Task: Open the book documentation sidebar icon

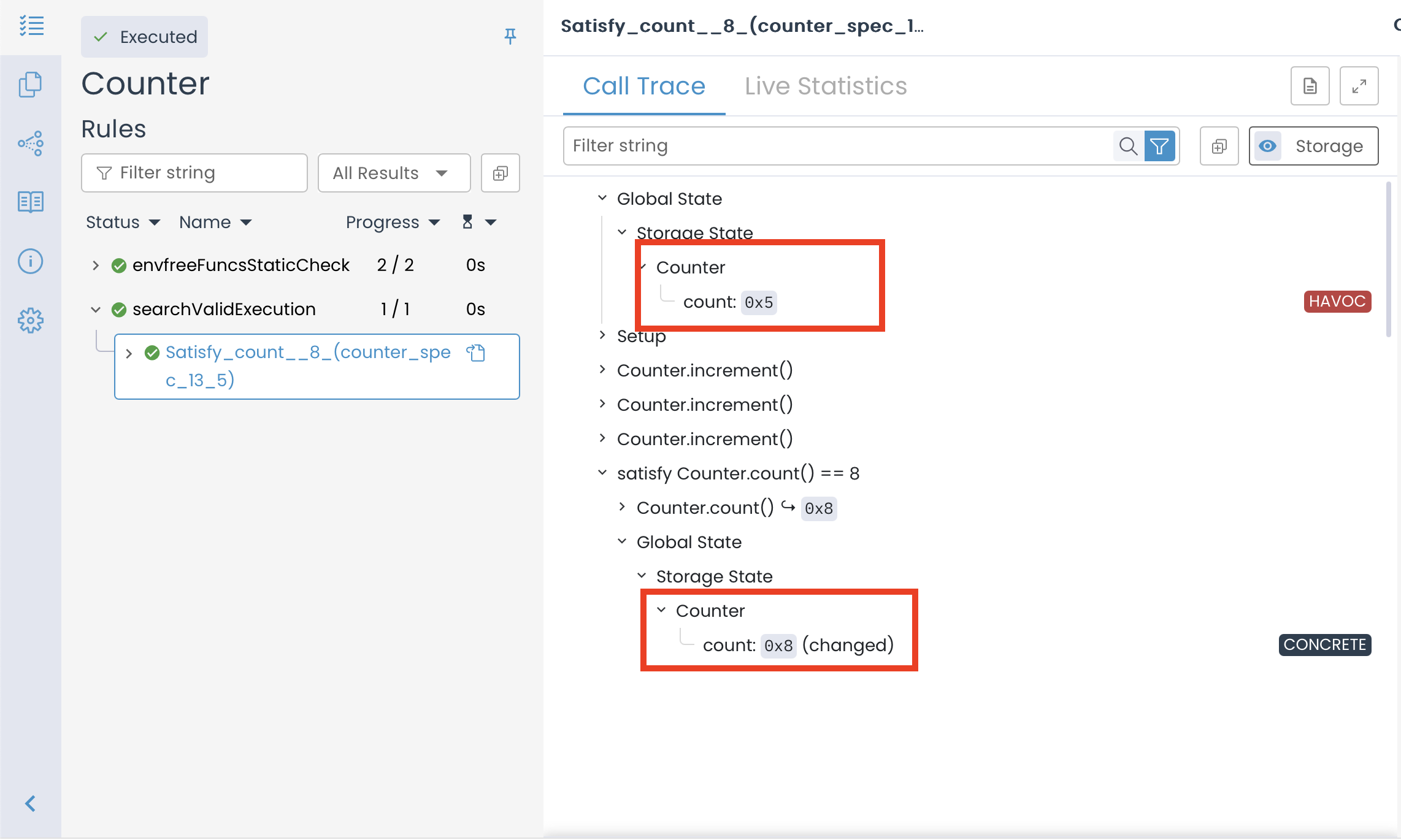Action: [x=31, y=202]
